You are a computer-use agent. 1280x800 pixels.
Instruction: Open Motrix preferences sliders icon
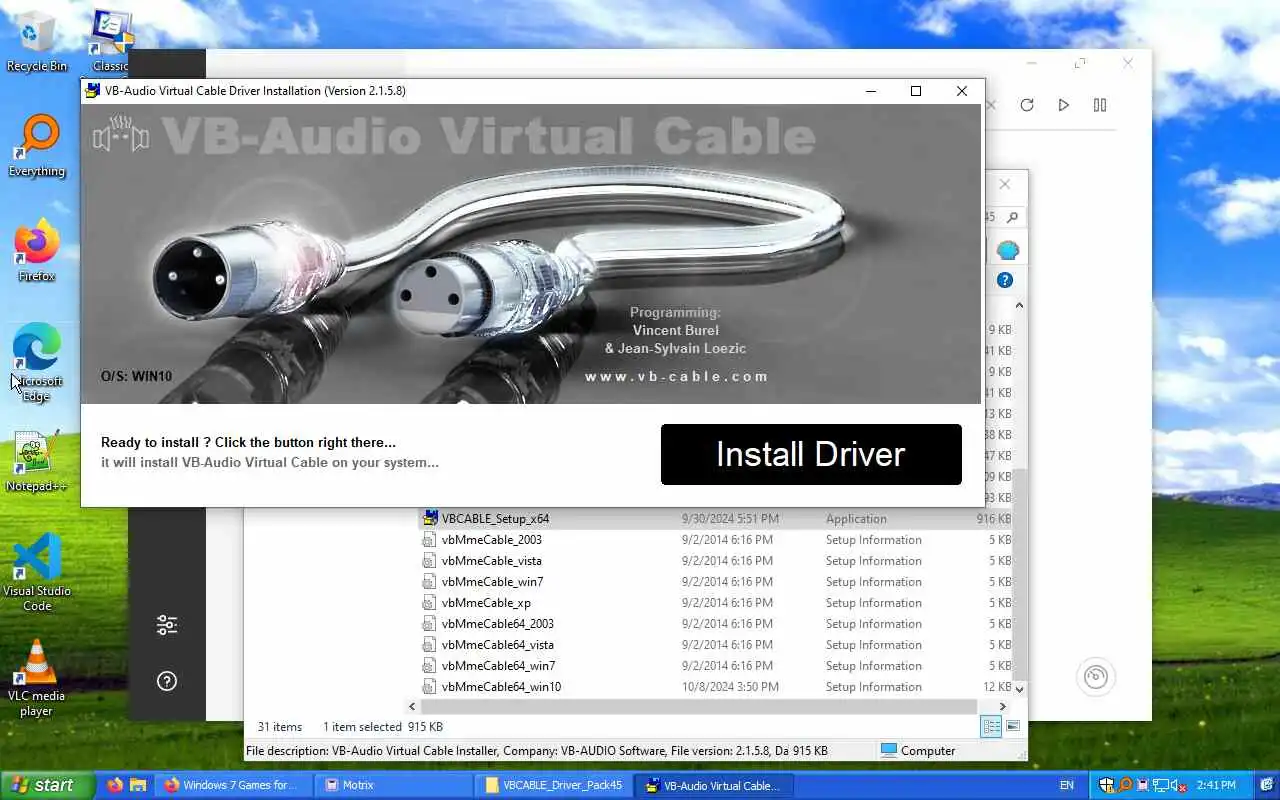pyautogui.click(x=167, y=625)
